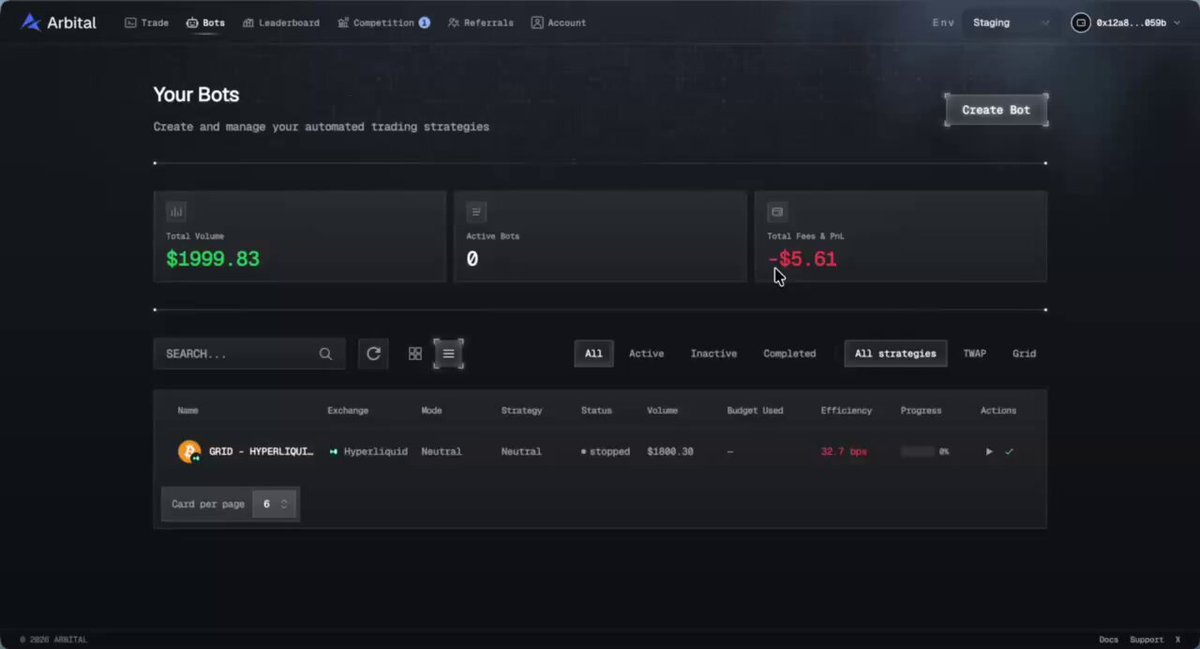Refresh the bots list
The width and height of the screenshot is (1200, 649).
pyautogui.click(x=373, y=353)
